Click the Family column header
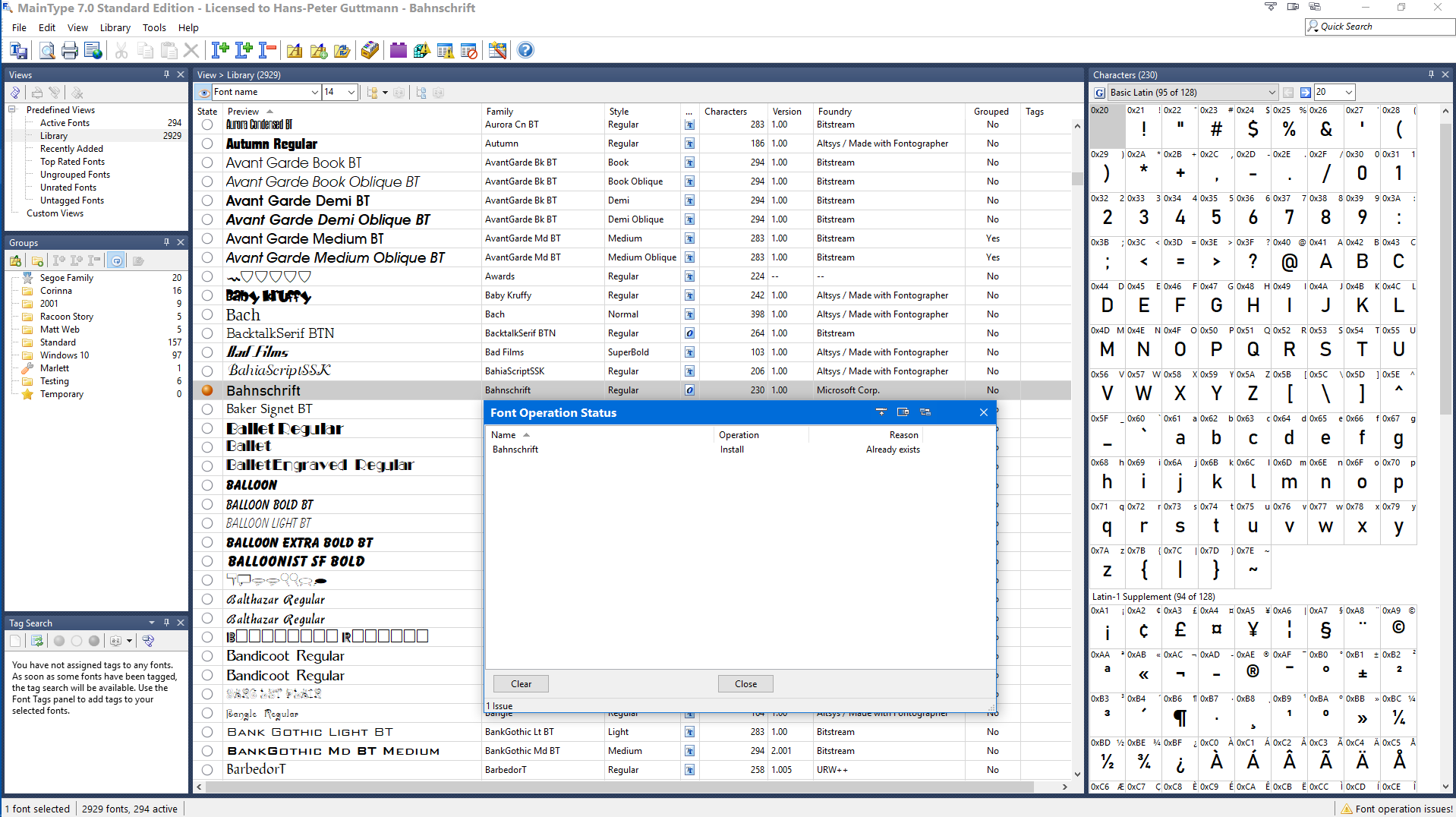This screenshot has width=1456, height=817. pyautogui.click(x=543, y=112)
